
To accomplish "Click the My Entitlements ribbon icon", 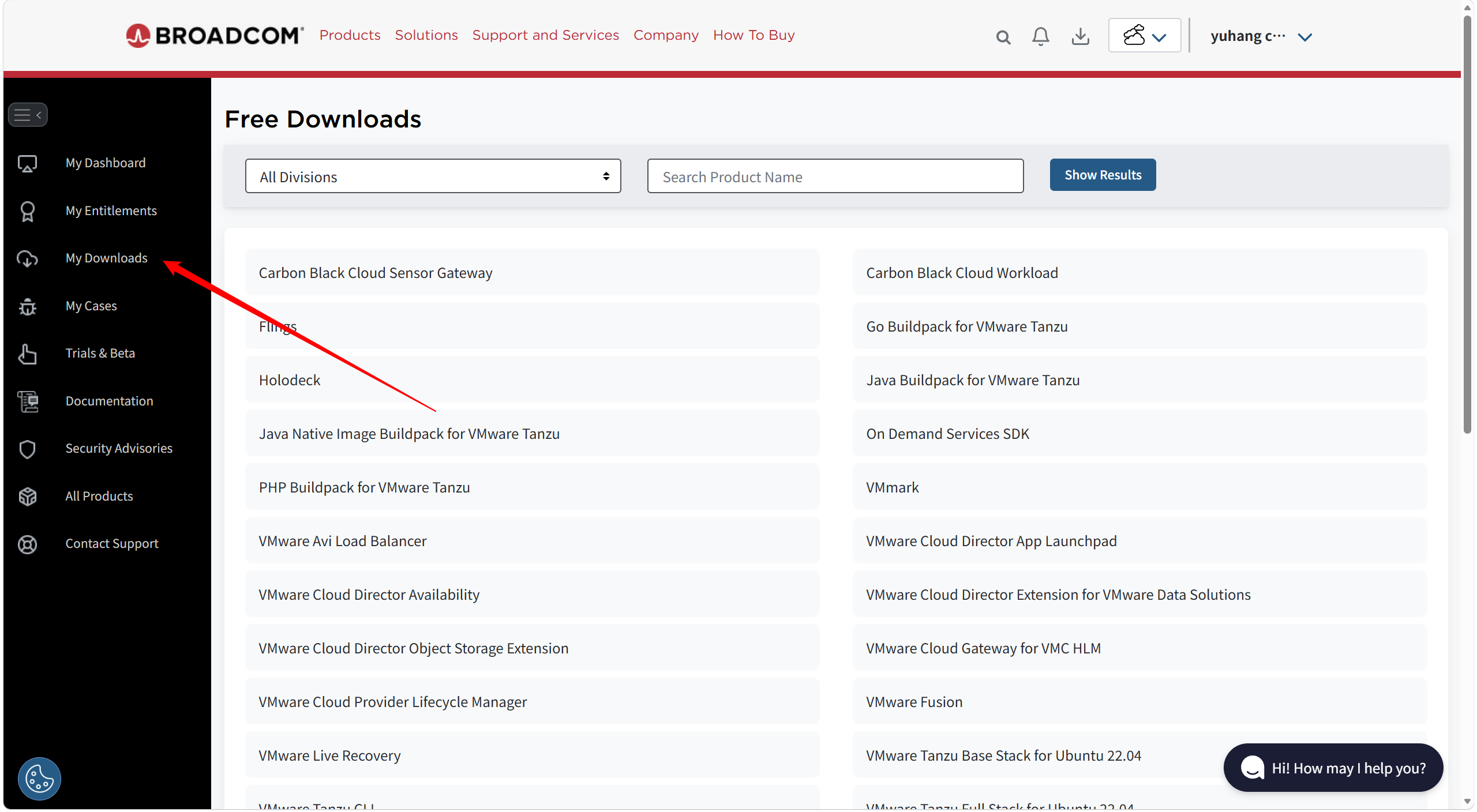I will pyautogui.click(x=27, y=211).
